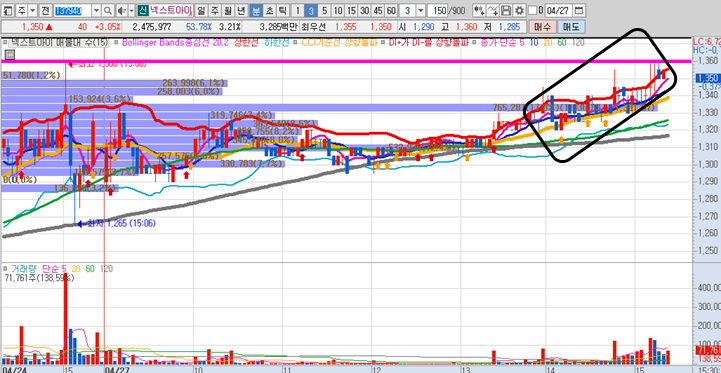
Task: Click the custom interval field showing 3
Action: [x=407, y=10]
